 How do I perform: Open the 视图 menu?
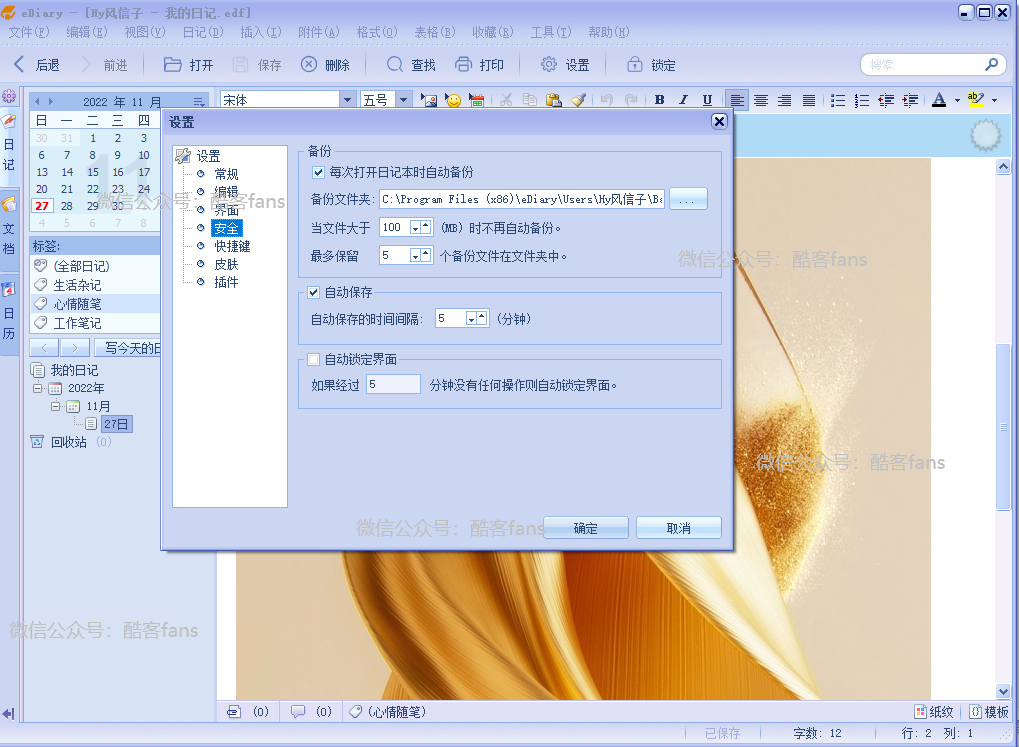coord(144,32)
